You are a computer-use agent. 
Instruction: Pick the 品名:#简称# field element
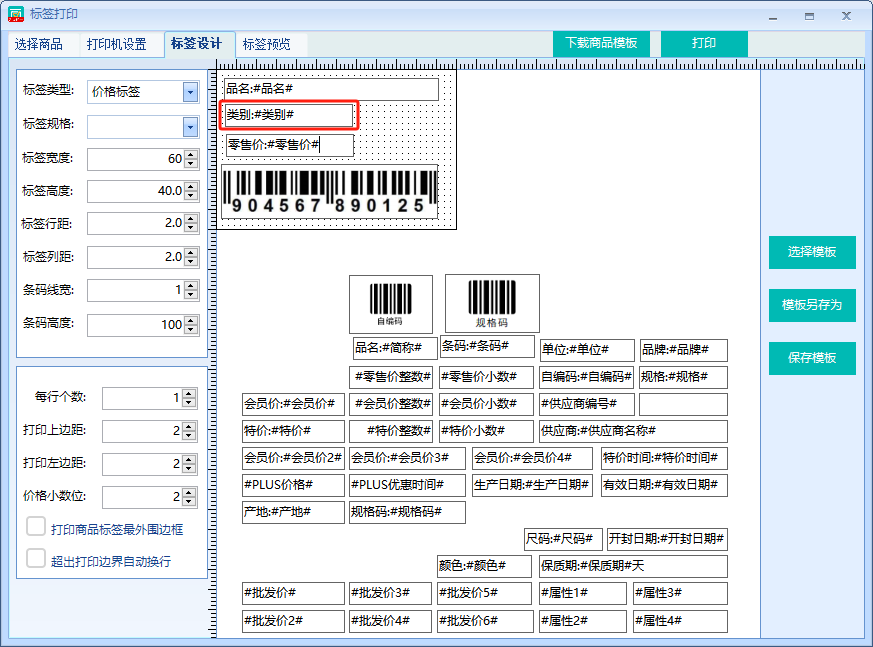(x=395, y=349)
